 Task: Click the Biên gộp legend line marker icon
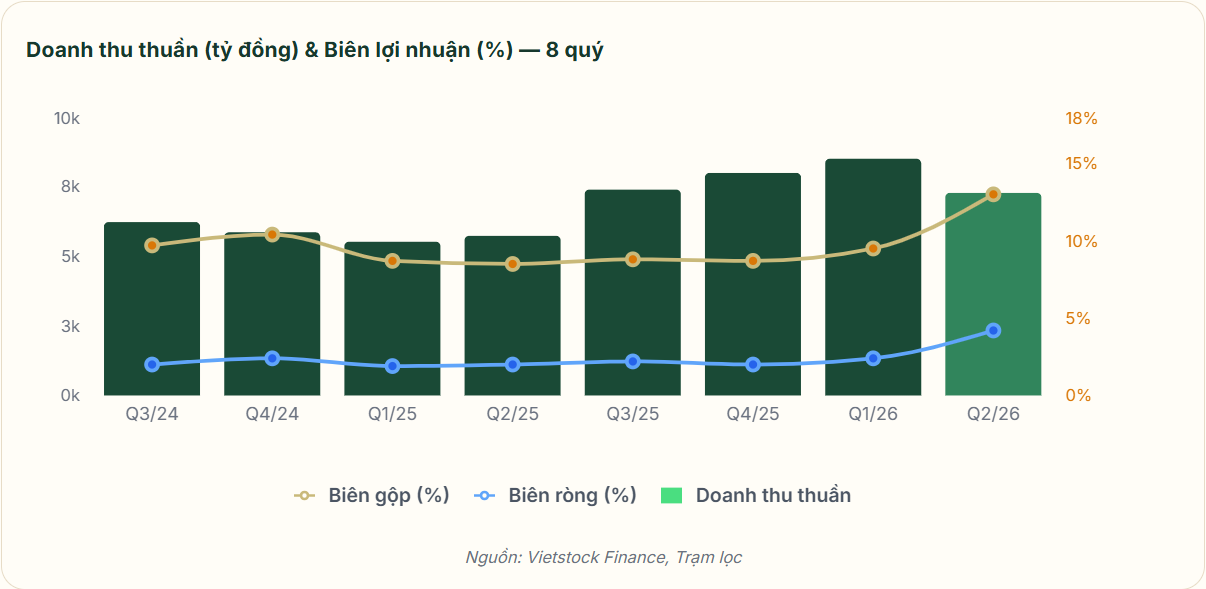[304, 495]
